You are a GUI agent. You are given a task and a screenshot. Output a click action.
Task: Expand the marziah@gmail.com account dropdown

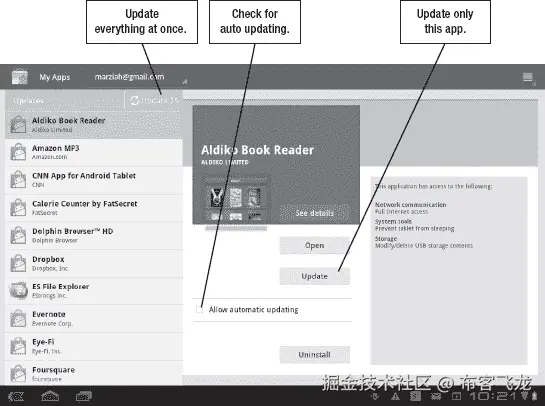click(x=138, y=77)
